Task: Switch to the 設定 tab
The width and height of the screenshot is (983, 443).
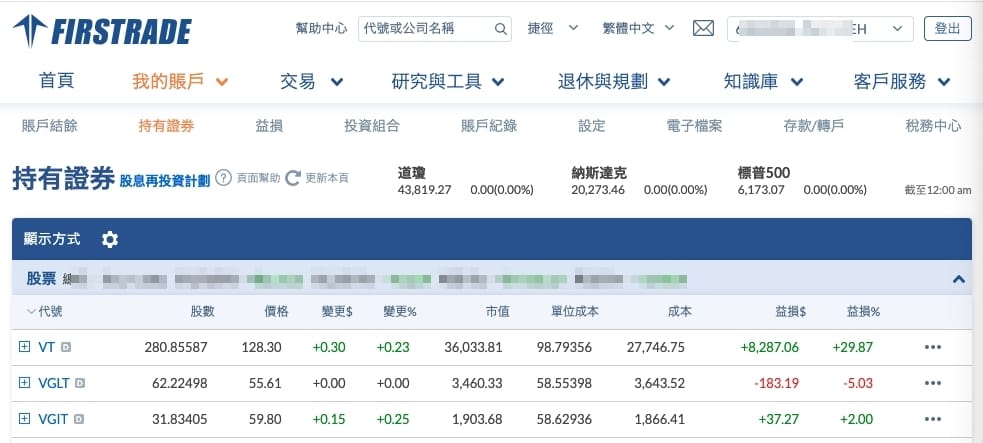Action: 592,126
